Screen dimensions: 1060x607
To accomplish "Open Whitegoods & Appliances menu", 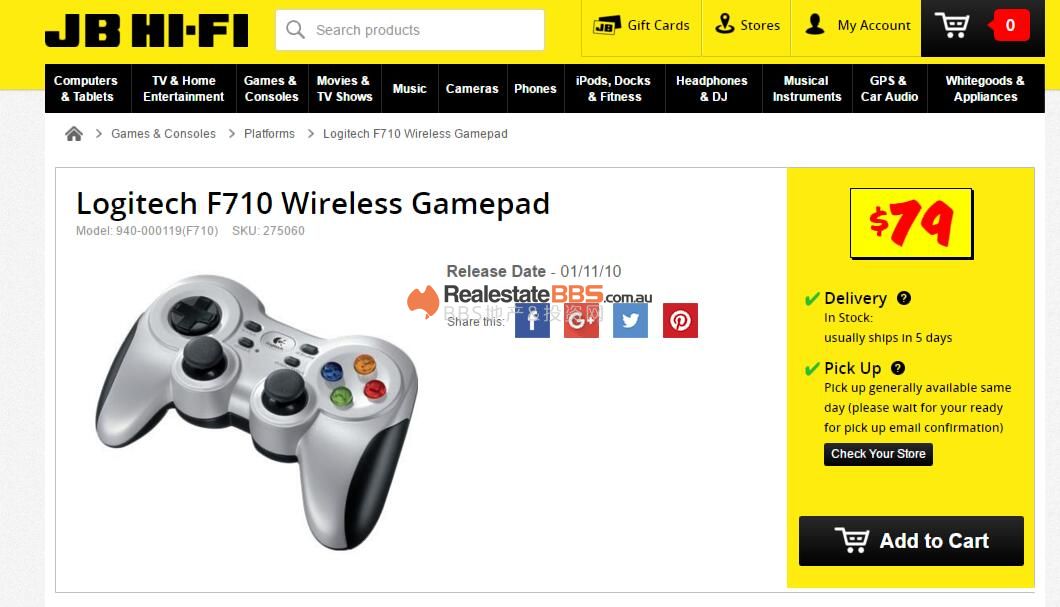I will pyautogui.click(x=985, y=89).
